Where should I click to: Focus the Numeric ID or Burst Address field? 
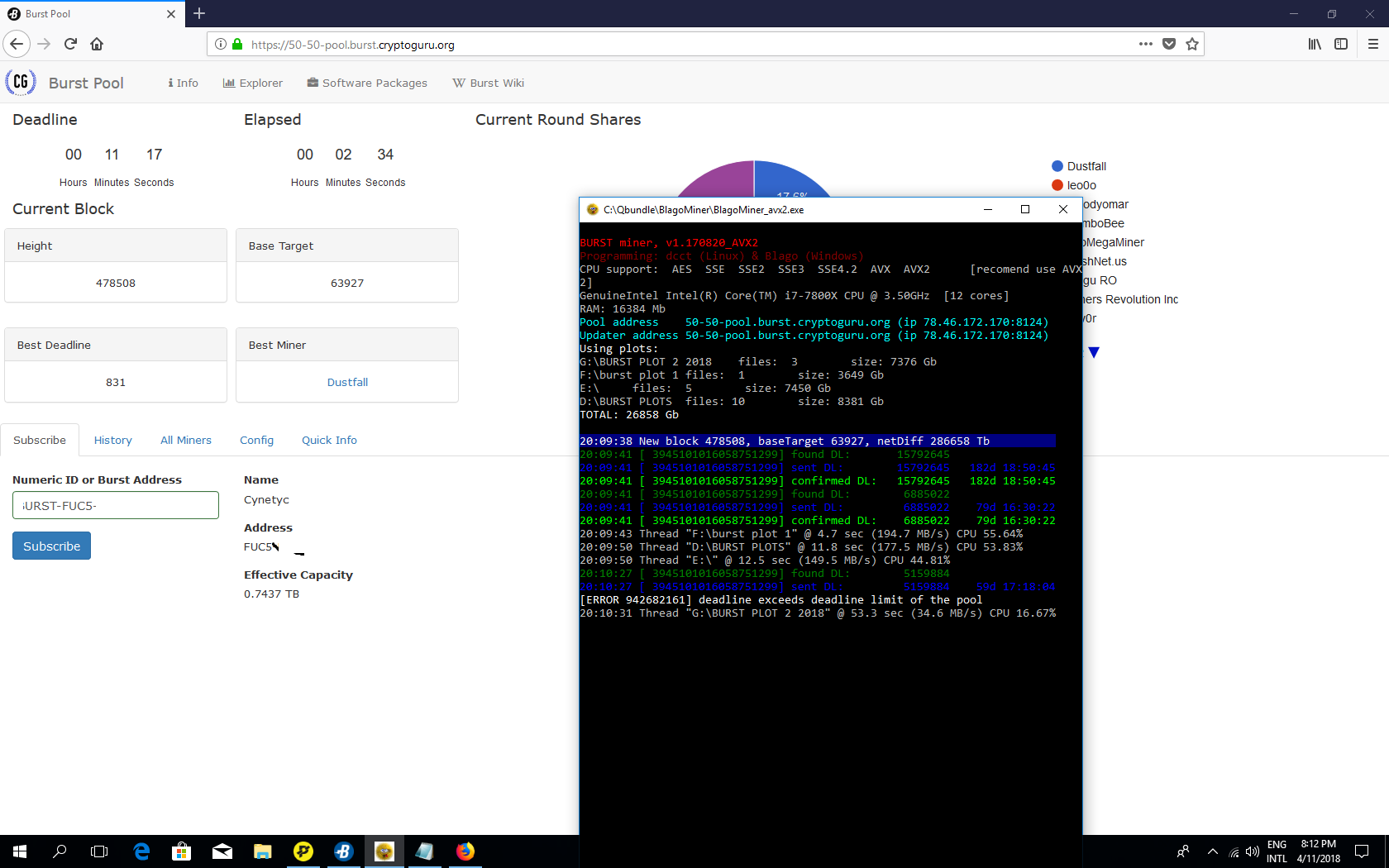click(x=116, y=505)
